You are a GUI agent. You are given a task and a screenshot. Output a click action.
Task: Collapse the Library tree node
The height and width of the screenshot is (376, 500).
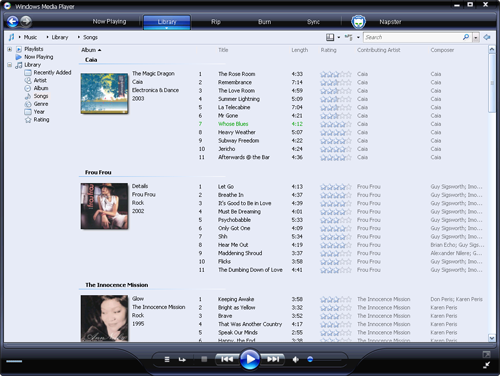coord(10,65)
